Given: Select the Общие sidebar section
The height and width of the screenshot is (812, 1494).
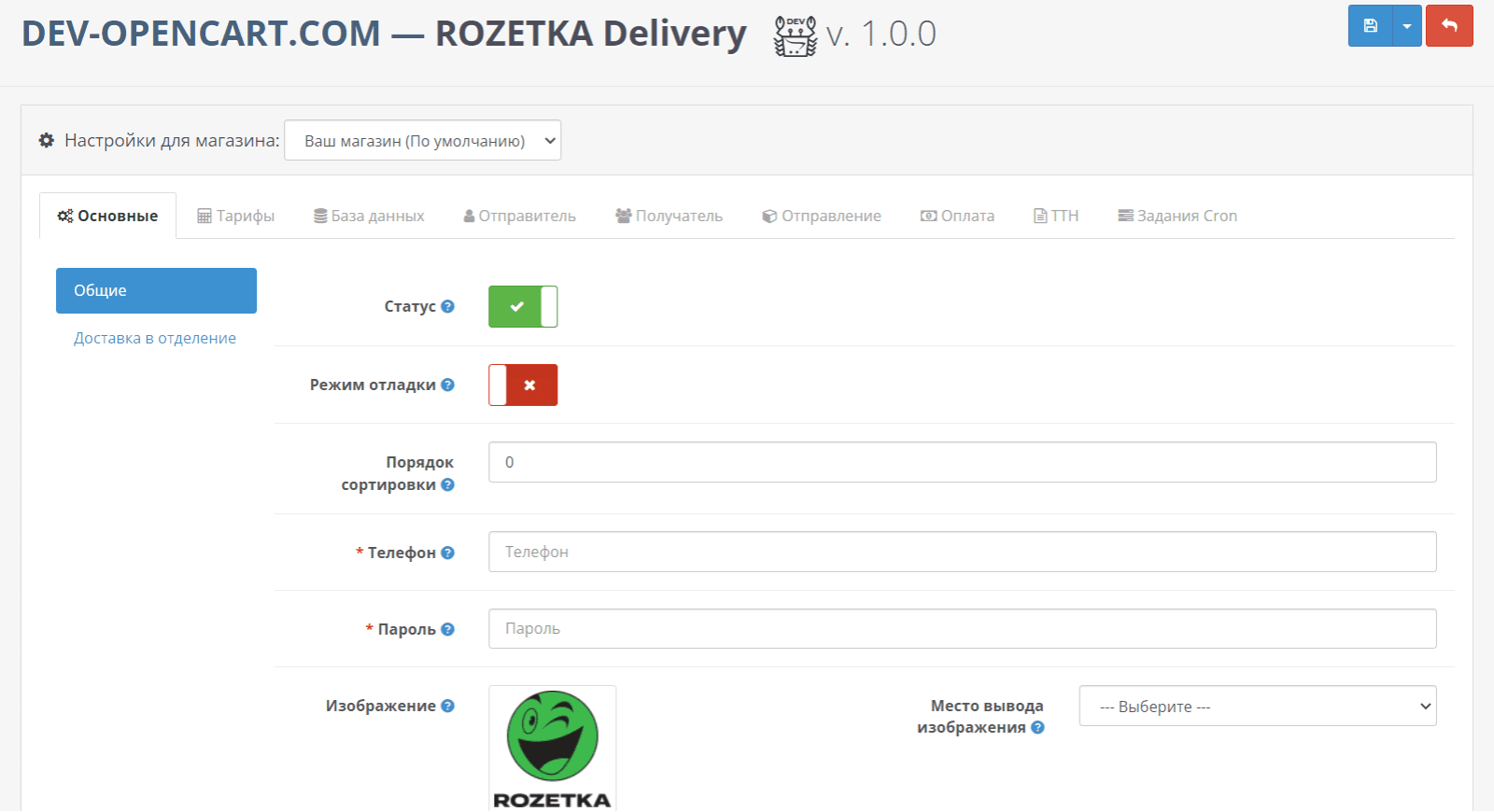Looking at the screenshot, I should 156,290.
